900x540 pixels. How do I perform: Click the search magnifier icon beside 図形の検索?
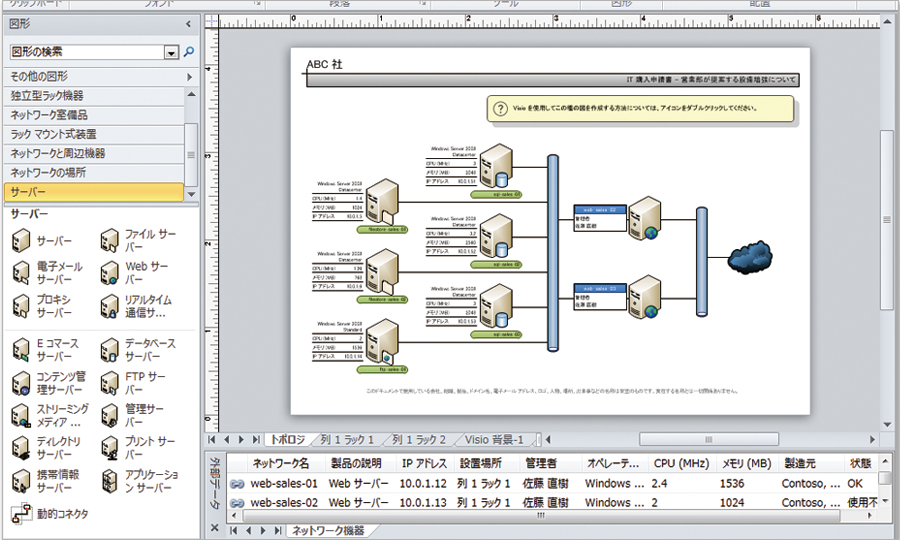(x=189, y=51)
